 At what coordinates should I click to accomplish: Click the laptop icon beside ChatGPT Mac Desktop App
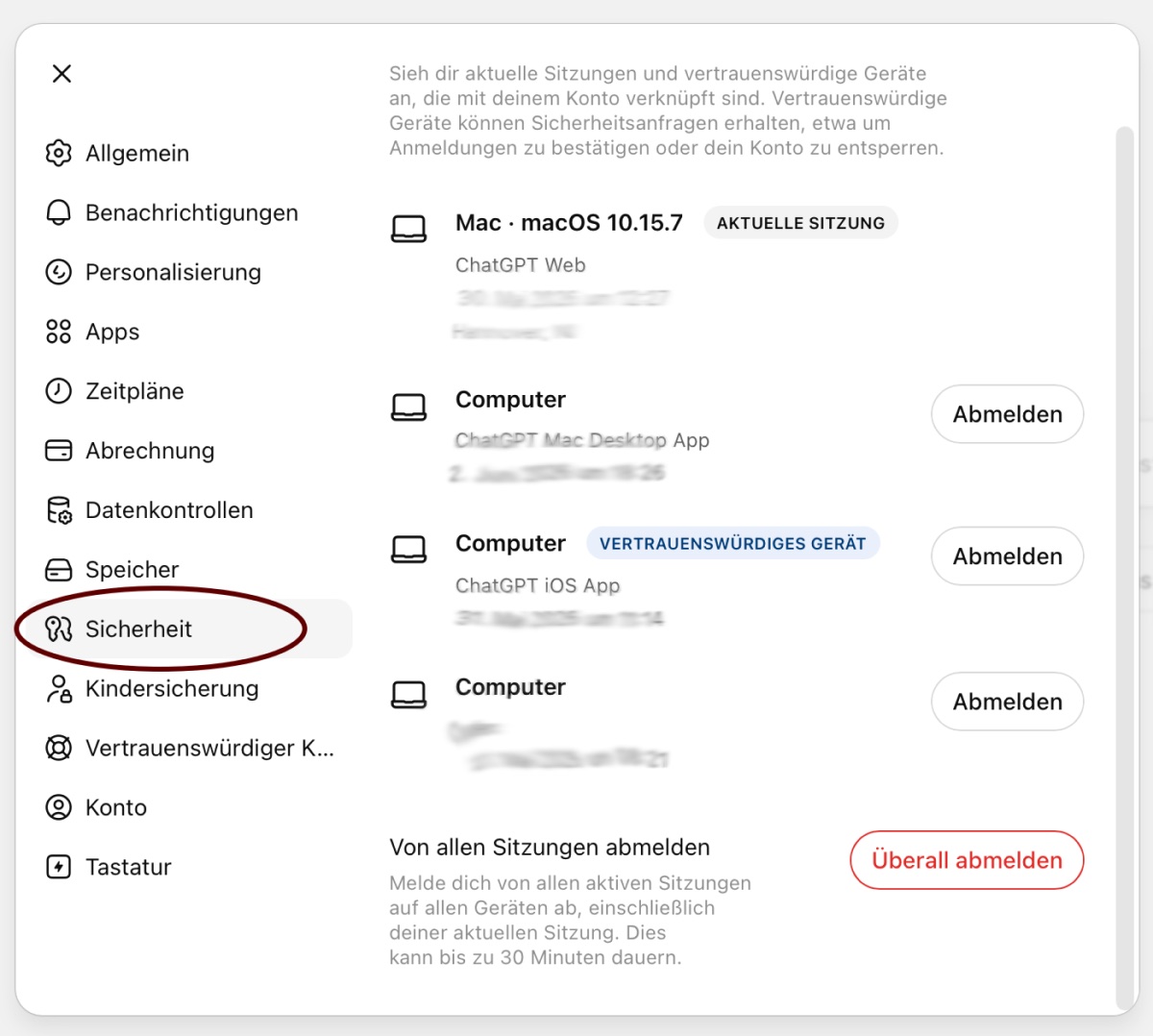409,407
